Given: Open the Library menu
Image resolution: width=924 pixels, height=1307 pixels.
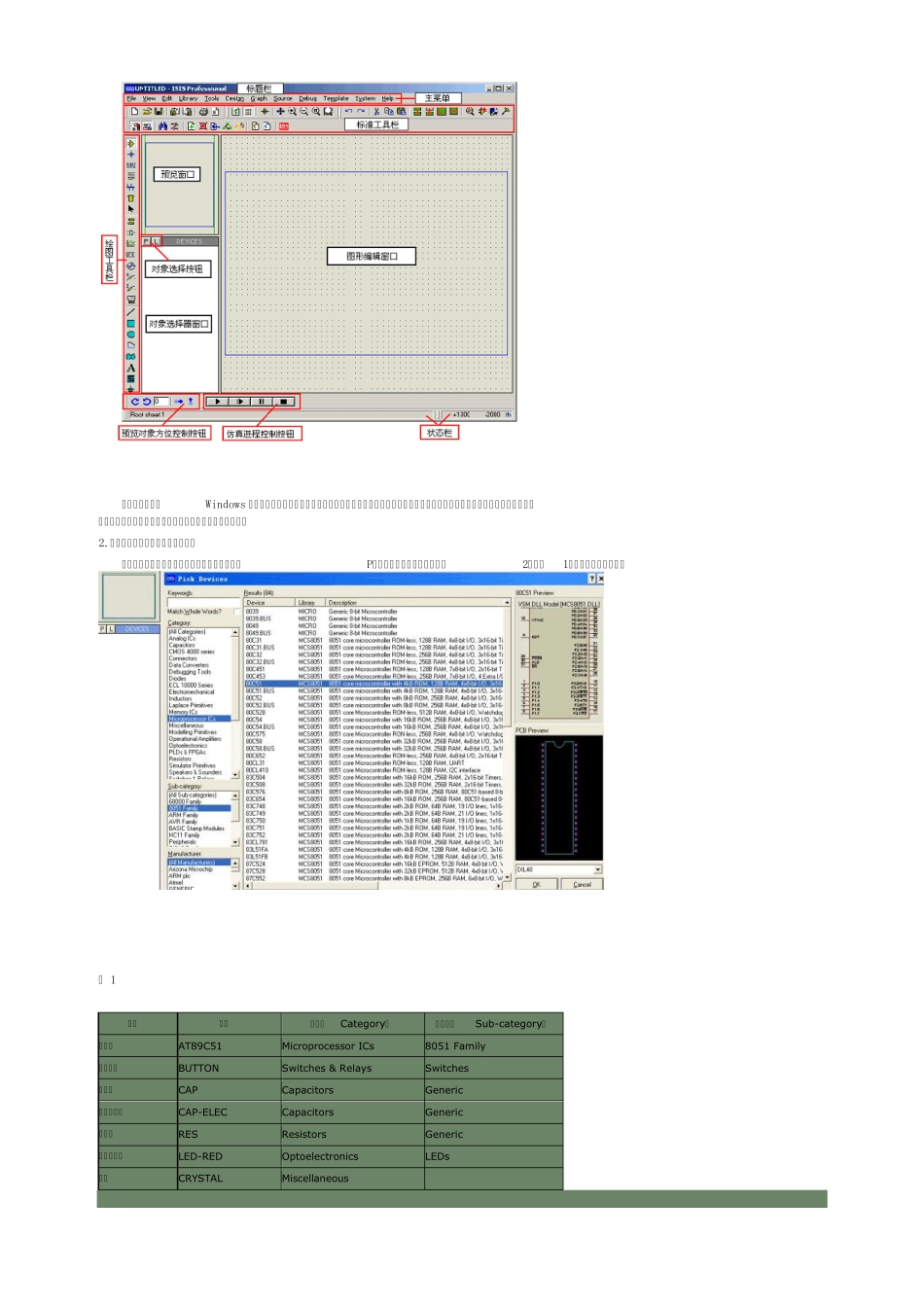Looking at the screenshot, I should pos(188,98).
